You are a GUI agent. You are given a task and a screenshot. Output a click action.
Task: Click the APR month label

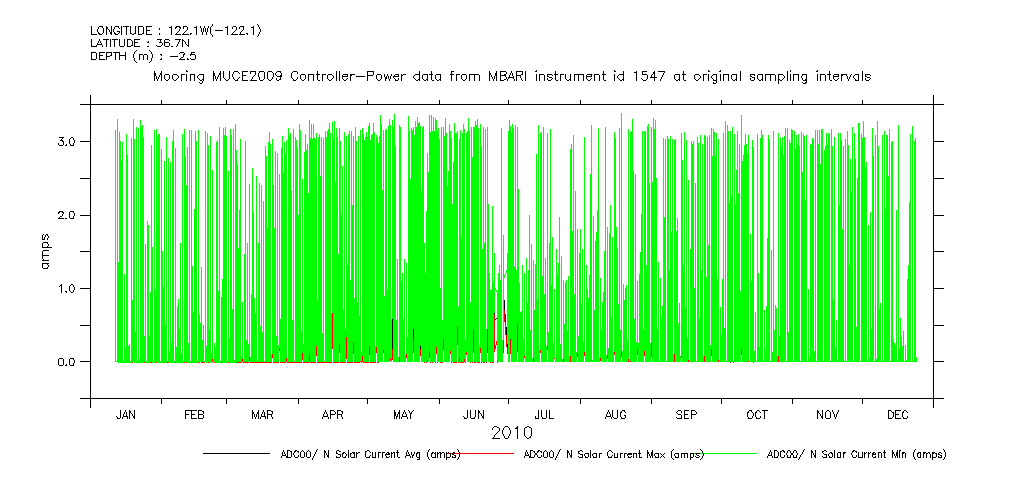(333, 414)
